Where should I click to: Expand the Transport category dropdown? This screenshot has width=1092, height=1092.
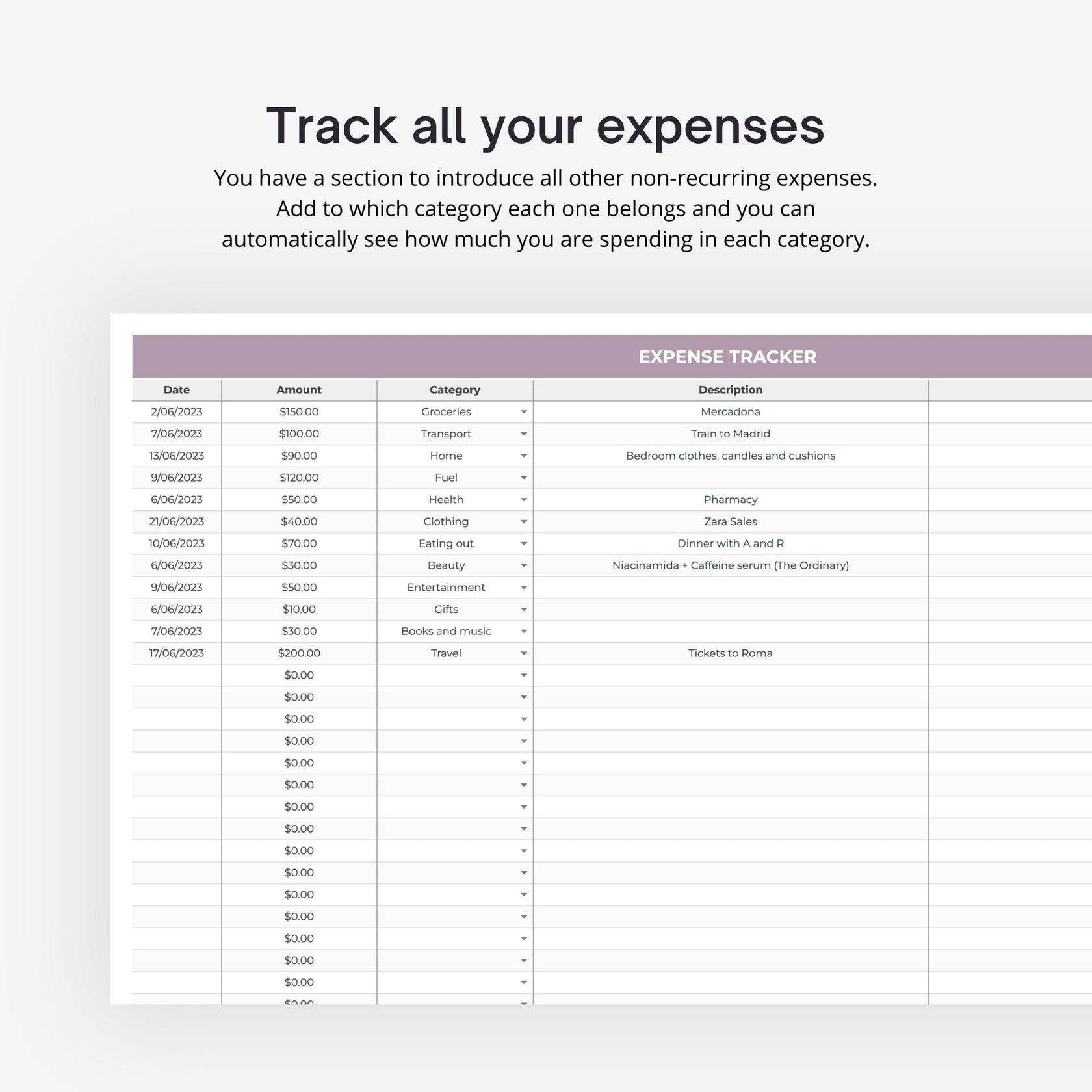524,434
